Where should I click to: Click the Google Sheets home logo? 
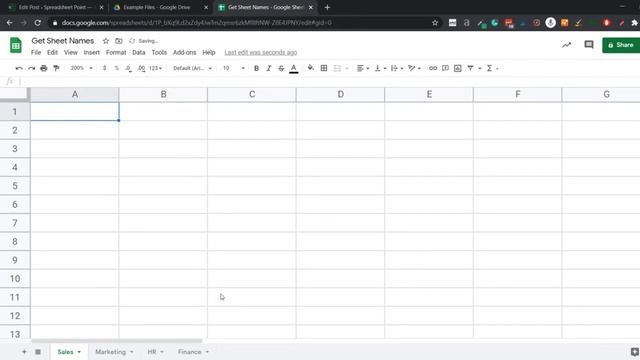point(16,45)
